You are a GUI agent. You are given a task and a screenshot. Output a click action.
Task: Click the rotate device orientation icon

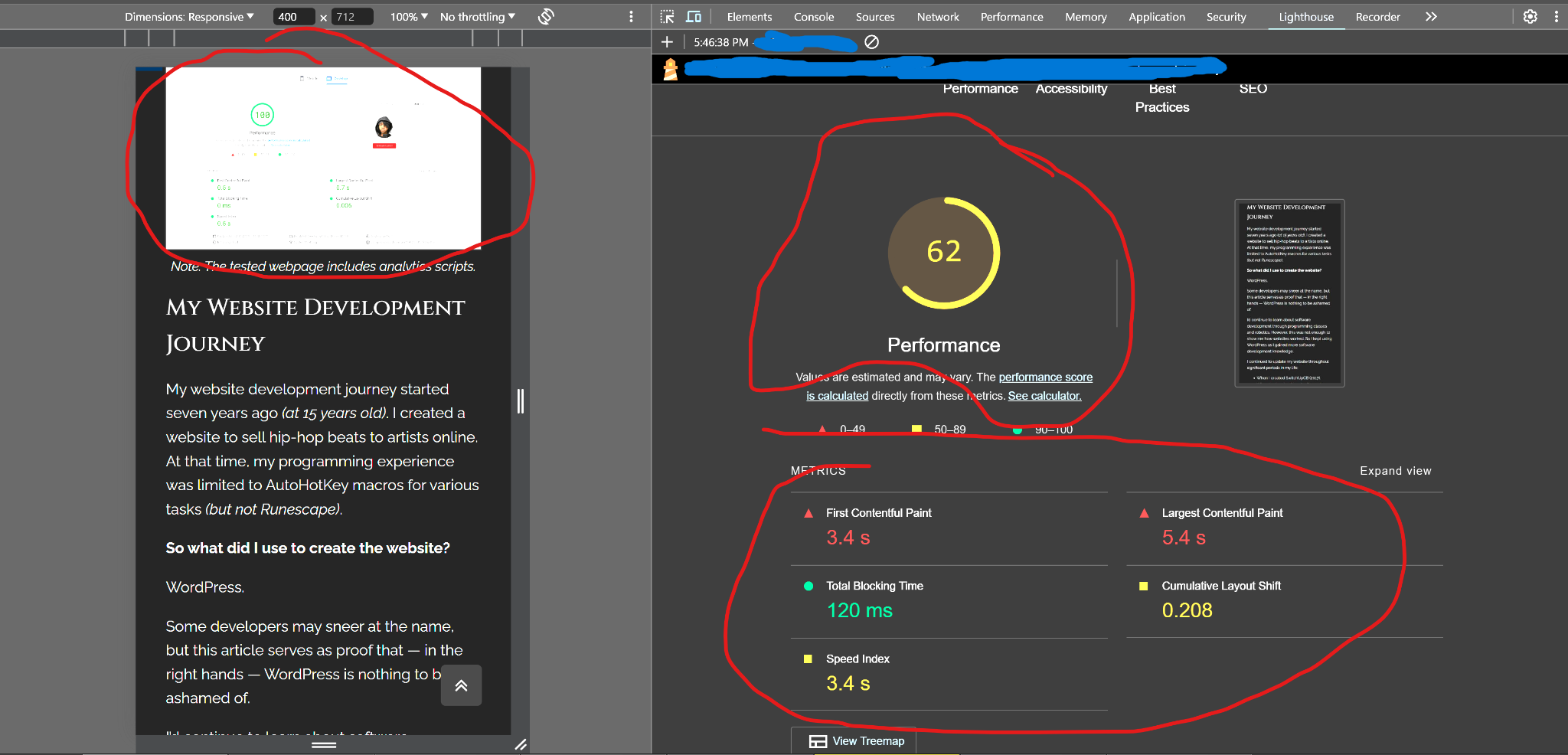pos(546,17)
